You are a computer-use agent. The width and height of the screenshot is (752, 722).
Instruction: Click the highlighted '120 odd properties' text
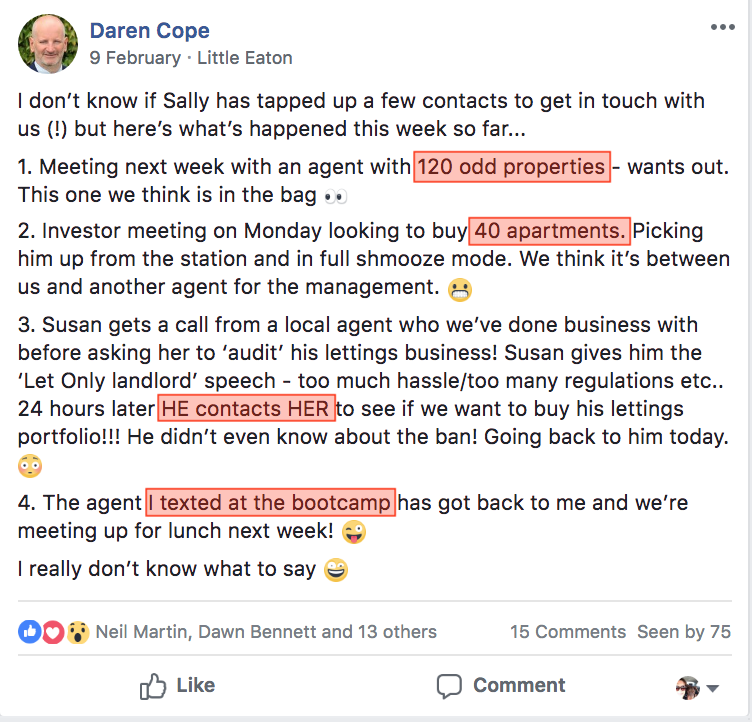pos(511,166)
